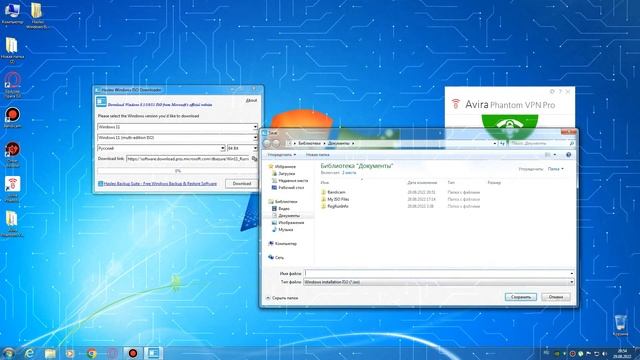Viewport: 640px width, 360px height.
Task: Sort by the Тип column header
Action: (451, 182)
